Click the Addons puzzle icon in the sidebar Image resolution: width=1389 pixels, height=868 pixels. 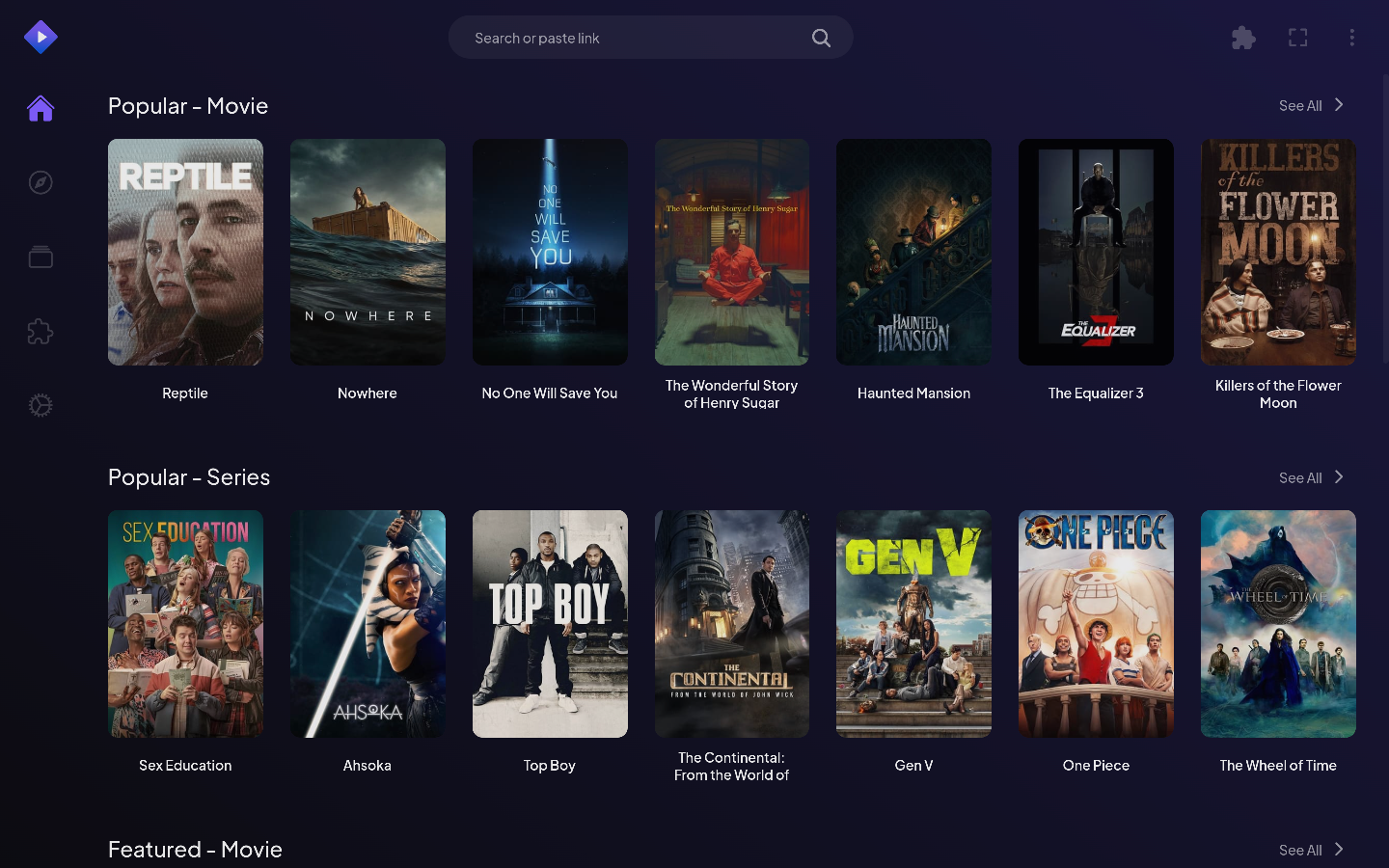click(41, 332)
